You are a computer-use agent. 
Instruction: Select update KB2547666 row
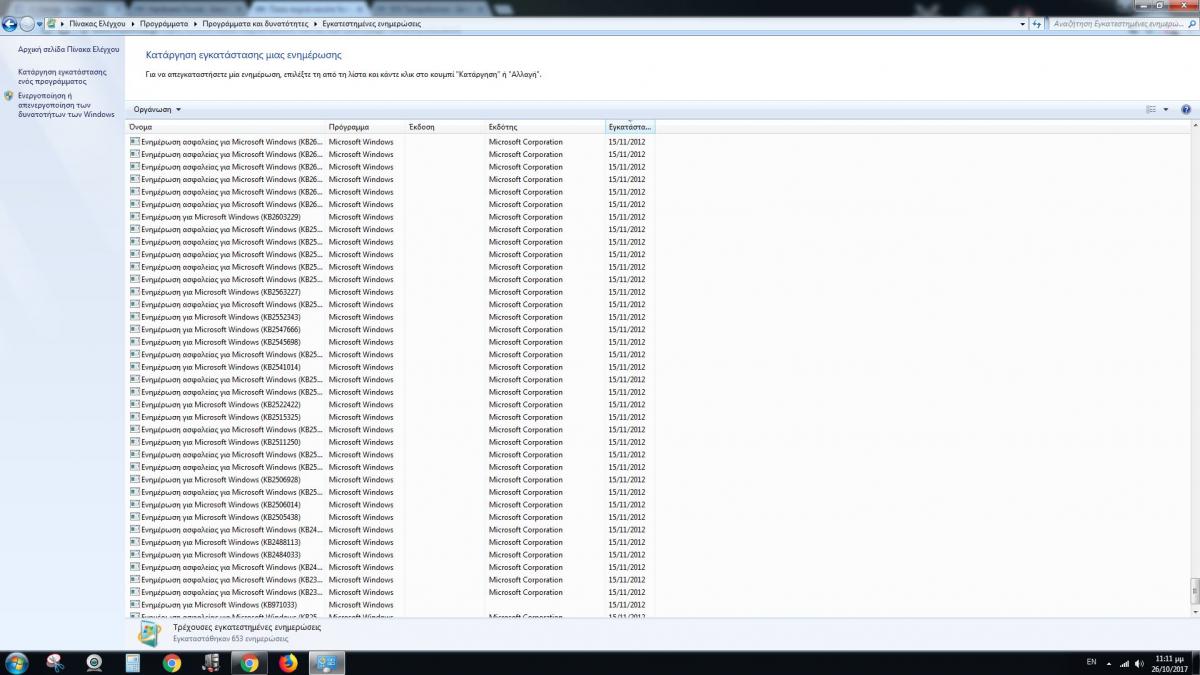391,329
